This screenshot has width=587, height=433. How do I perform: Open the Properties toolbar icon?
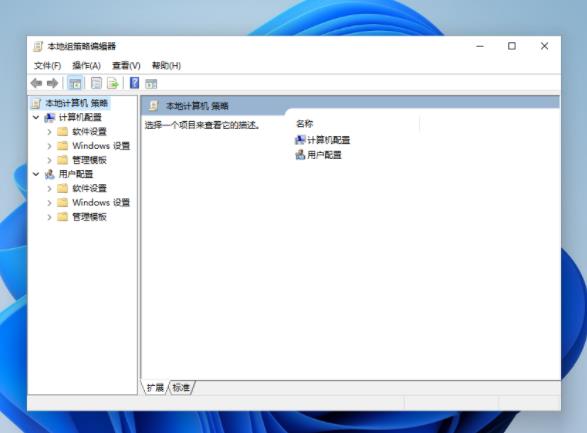pyautogui.click(x=96, y=83)
